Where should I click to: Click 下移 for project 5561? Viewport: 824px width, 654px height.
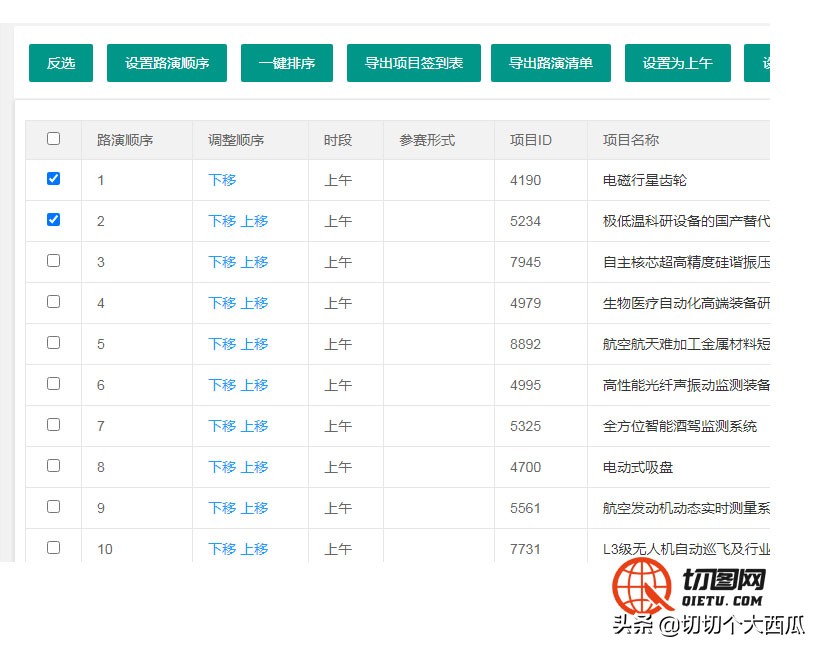pos(224,507)
